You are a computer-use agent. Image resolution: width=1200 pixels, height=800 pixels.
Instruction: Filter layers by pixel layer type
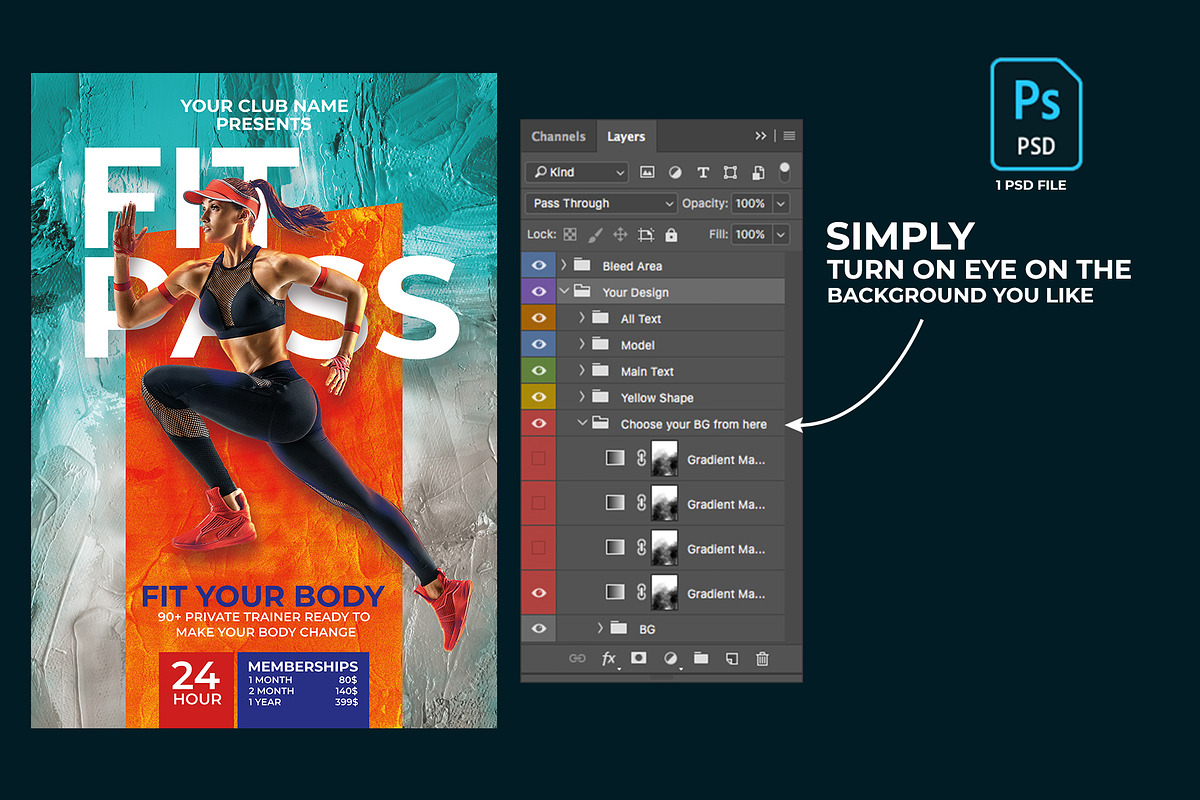(x=647, y=172)
